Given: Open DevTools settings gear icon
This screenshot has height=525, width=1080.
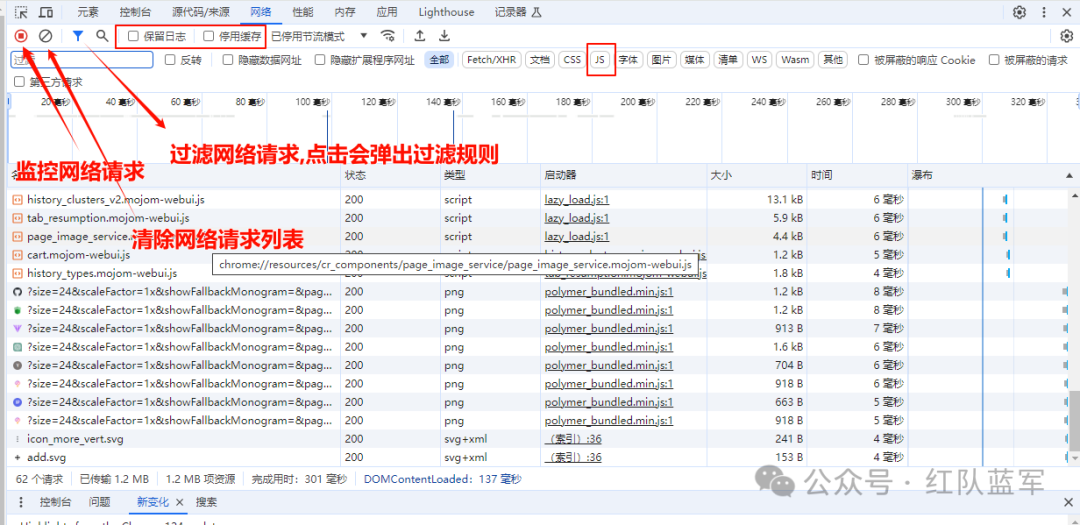Looking at the screenshot, I should (x=1019, y=12).
